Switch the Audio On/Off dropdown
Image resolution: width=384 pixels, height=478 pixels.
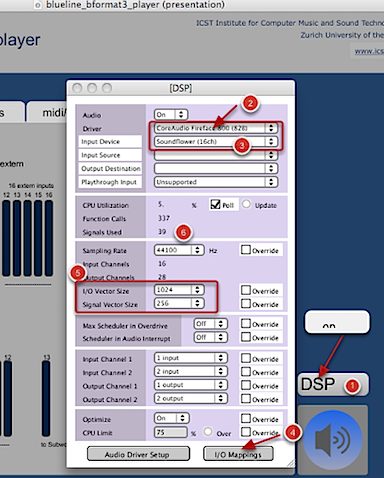171,115
